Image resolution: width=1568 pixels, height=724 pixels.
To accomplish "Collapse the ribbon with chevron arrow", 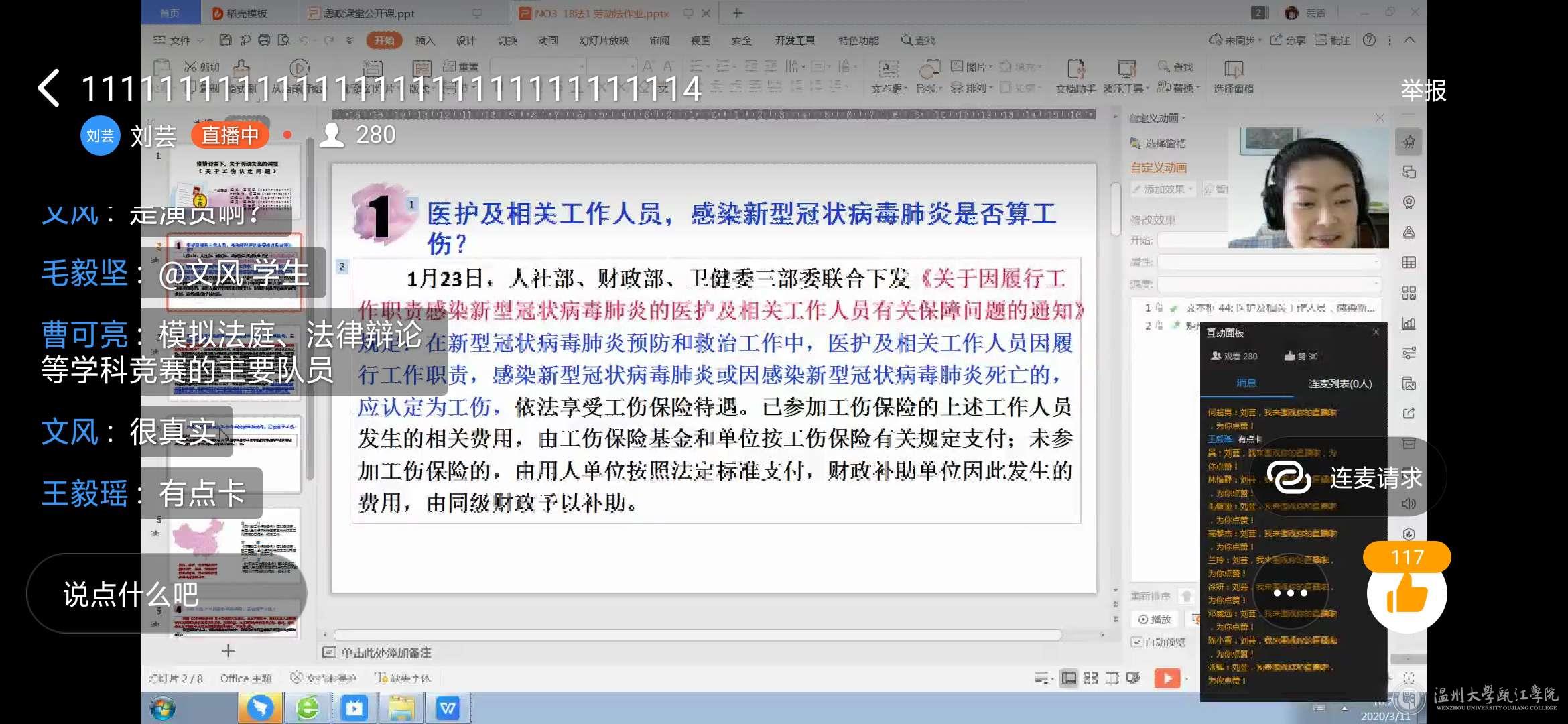I will click(x=1409, y=40).
